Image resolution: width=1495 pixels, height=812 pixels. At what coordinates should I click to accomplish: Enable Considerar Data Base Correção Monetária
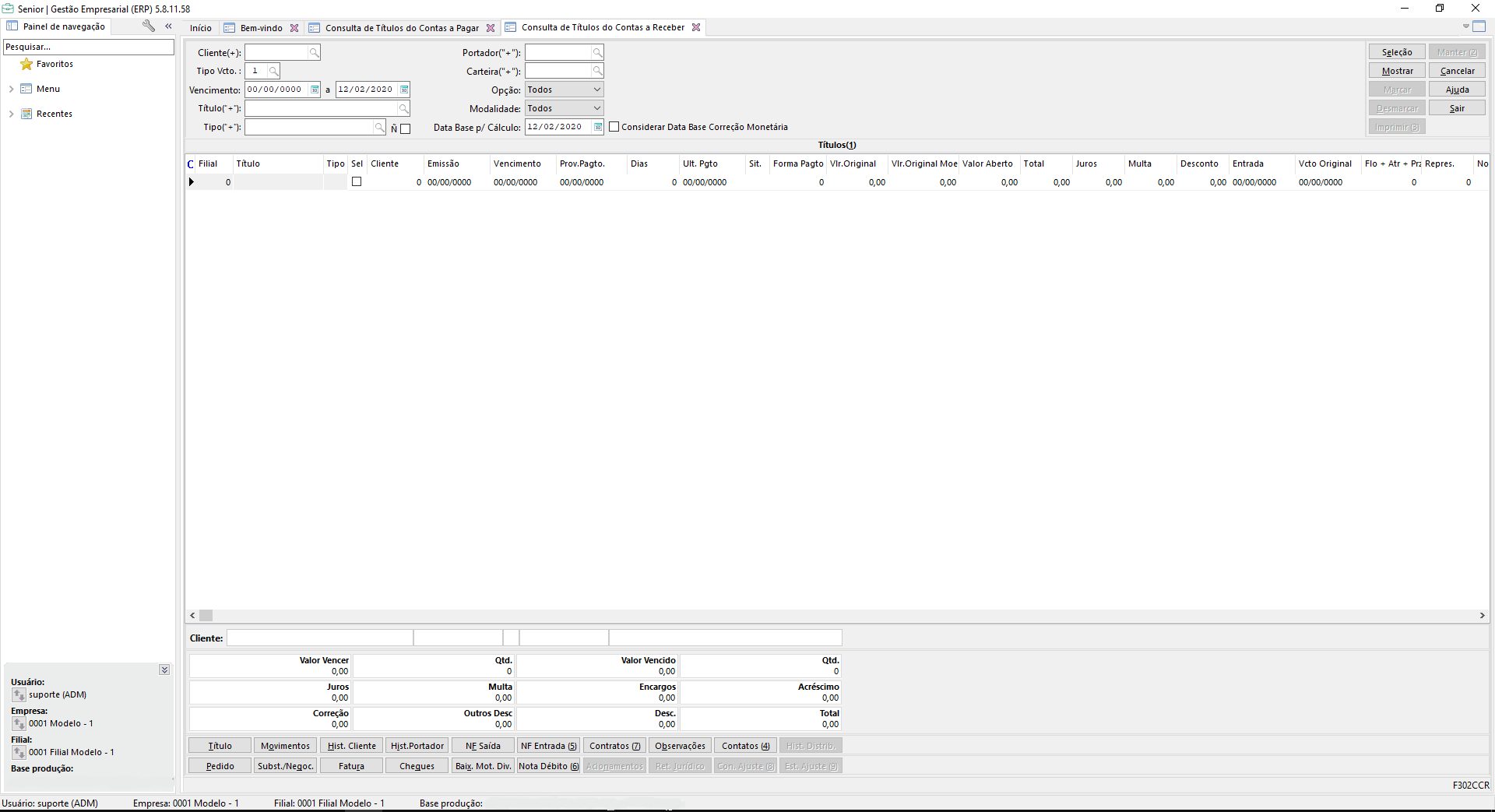click(x=614, y=127)
